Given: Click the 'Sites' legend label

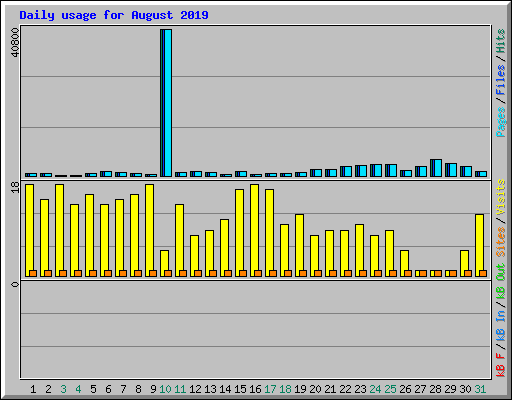Looking at the screenshot, I should (501, 242).
